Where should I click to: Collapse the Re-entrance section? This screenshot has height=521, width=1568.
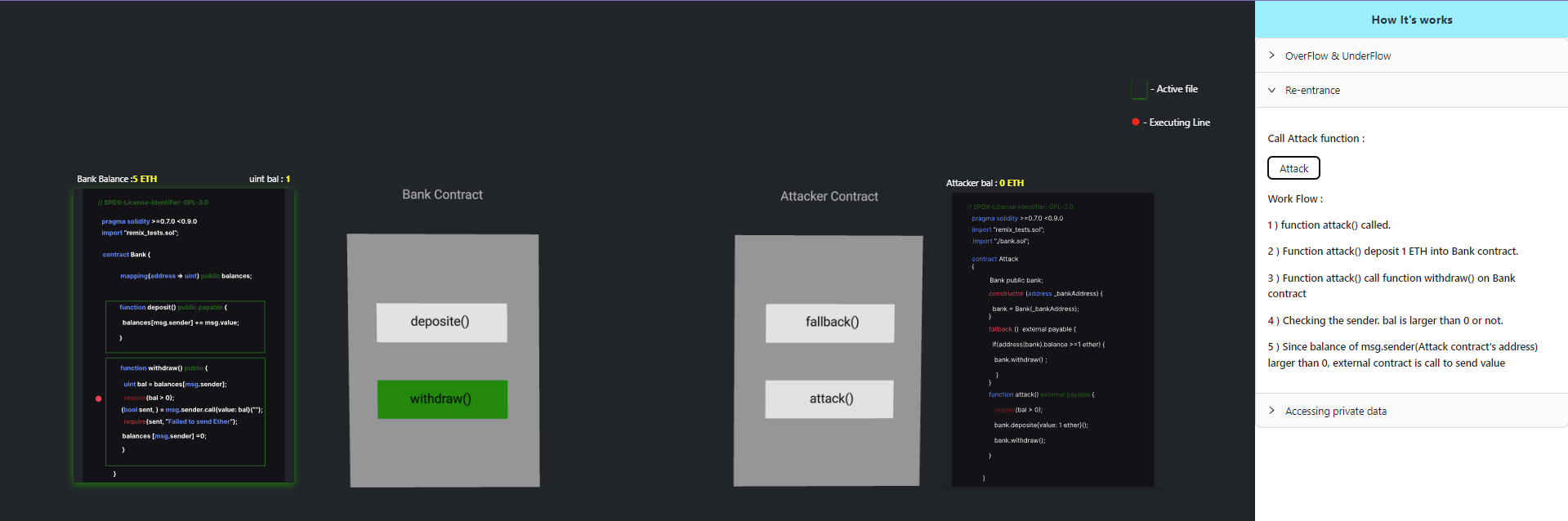coord(1312,91)
